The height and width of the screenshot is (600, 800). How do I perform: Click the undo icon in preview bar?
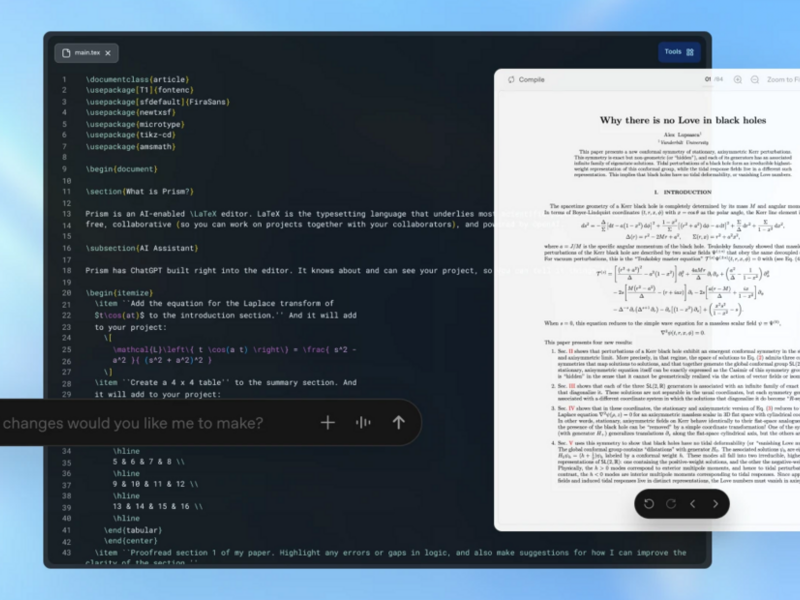[649, 504]
